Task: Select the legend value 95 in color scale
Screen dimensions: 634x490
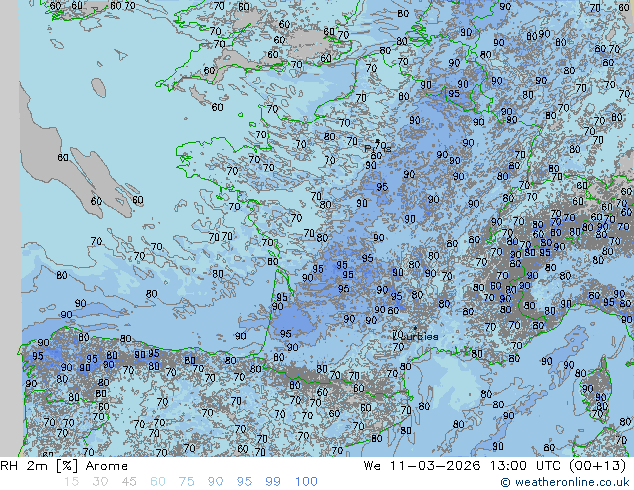Action: [x=244, y=482]
